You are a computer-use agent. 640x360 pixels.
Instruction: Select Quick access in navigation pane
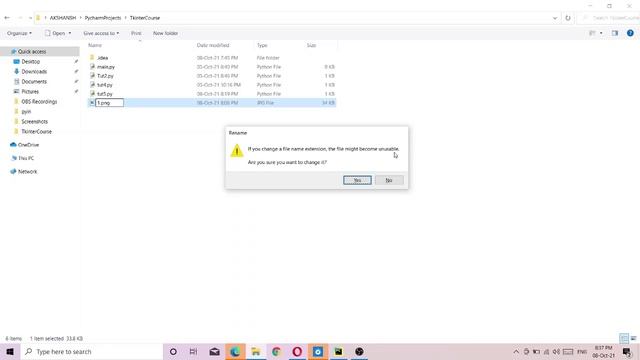pos(32,51)
